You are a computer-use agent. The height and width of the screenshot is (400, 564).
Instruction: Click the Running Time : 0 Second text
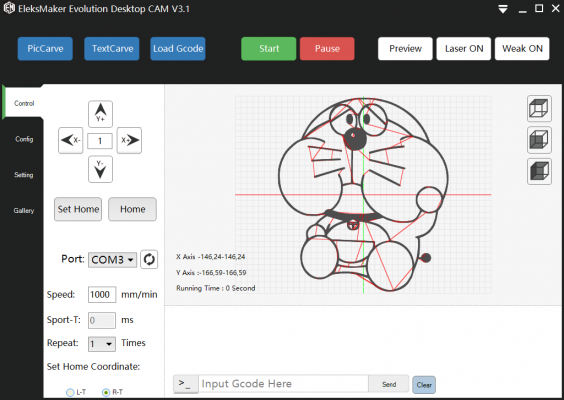(216, 288)
